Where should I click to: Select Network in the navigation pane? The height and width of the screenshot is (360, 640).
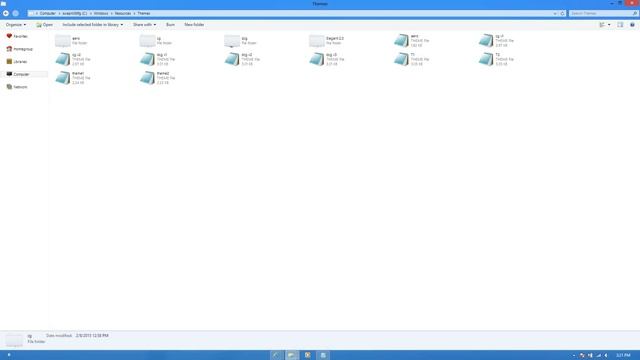(x=17, y=87)
